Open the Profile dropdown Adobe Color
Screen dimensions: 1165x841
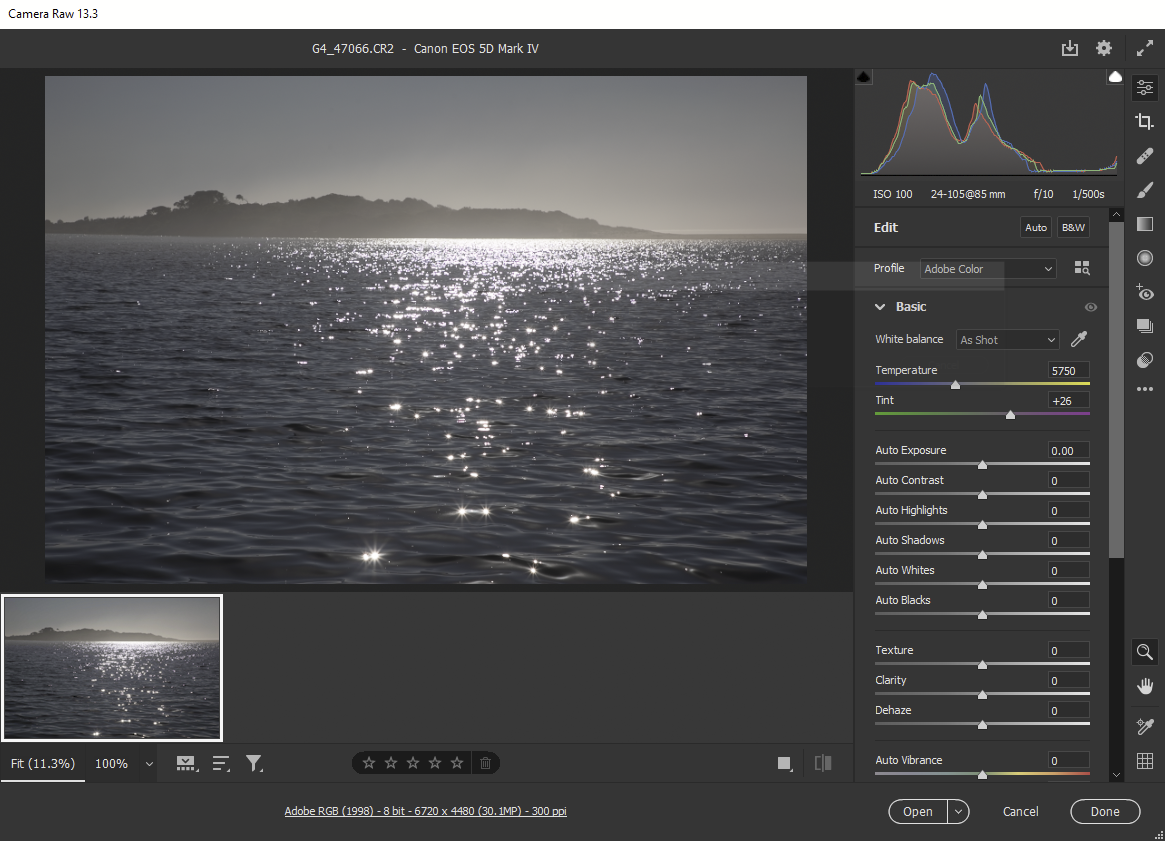click(988, 269)
